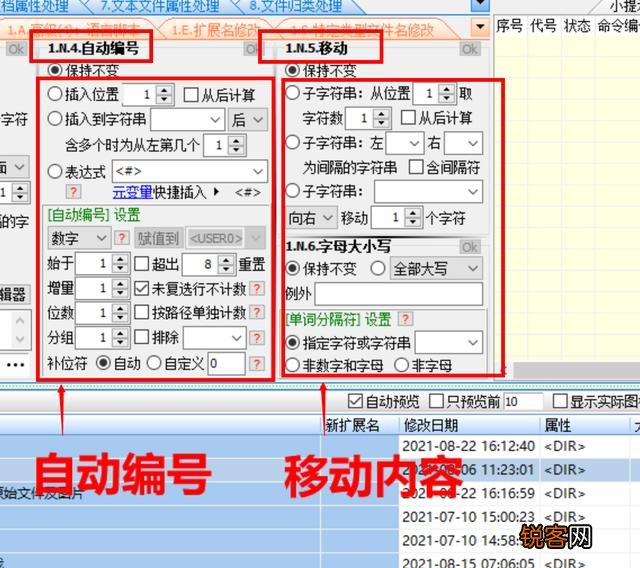Select row dated 2021-08-22 16:12:40
This screenshot has height=568, width=640.
click(320, 446)
